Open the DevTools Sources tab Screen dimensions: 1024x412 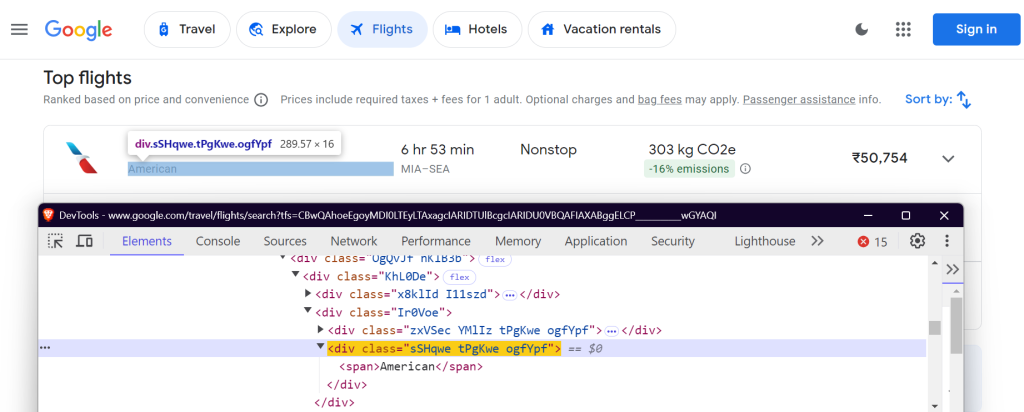[x=285, y=241]
